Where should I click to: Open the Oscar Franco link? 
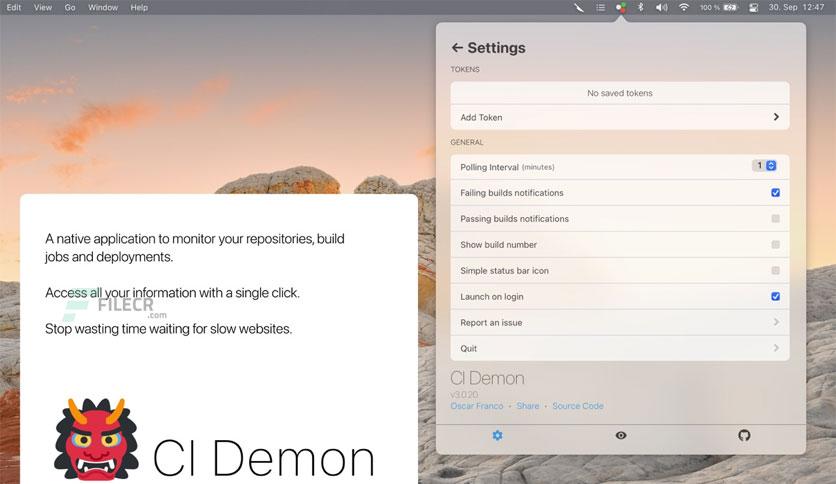click(x=477, y=406)
